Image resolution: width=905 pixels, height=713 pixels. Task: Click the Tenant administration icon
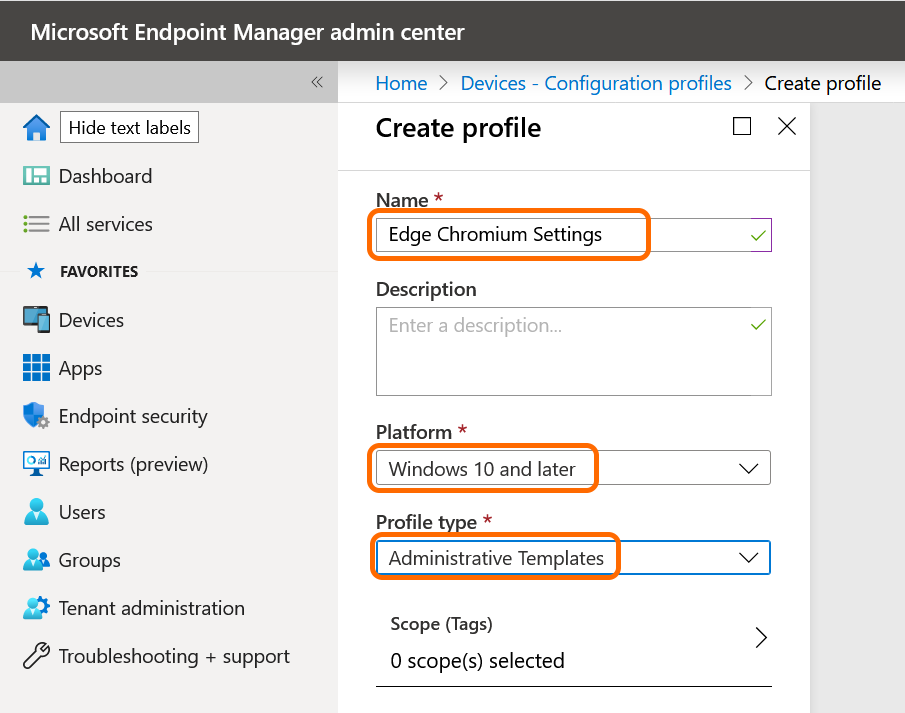click(36, 608)
